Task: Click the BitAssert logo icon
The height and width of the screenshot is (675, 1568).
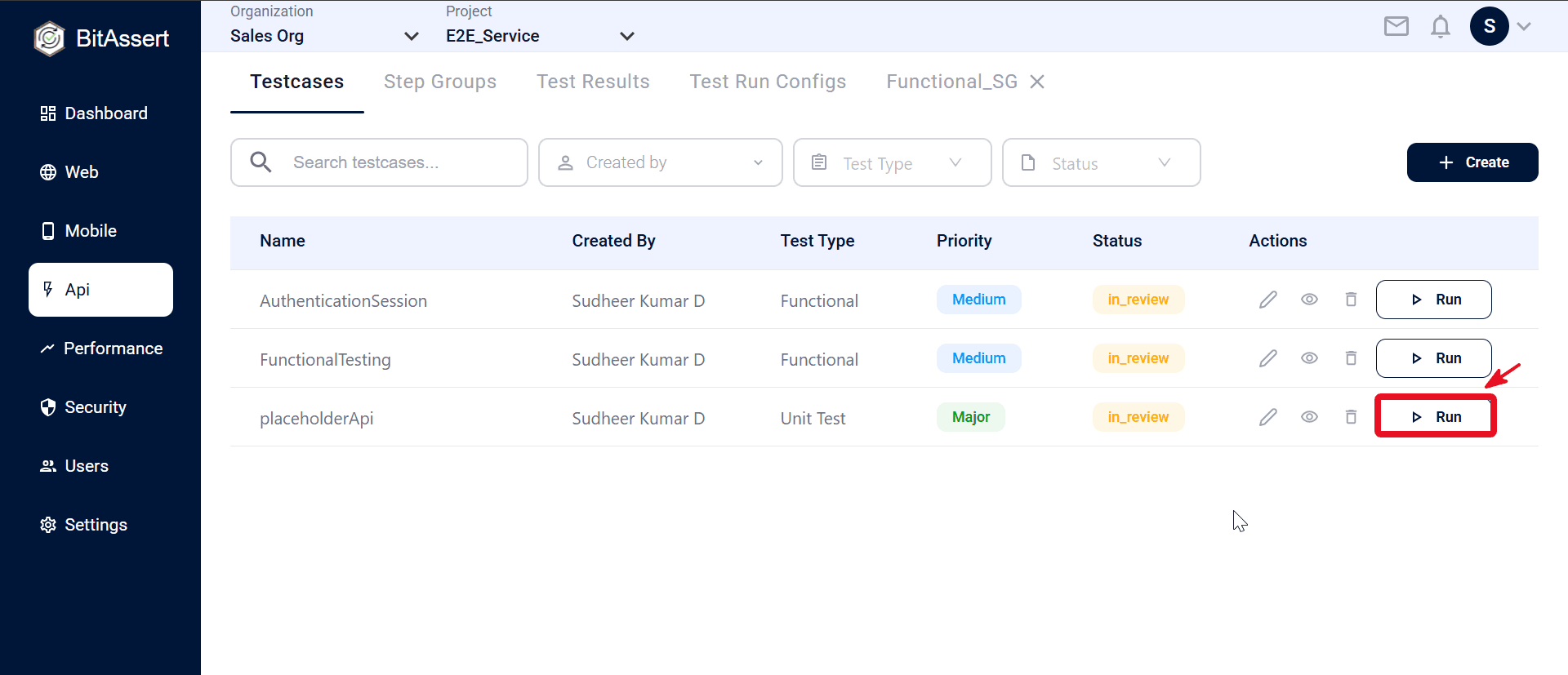Action: click(49, 38)
